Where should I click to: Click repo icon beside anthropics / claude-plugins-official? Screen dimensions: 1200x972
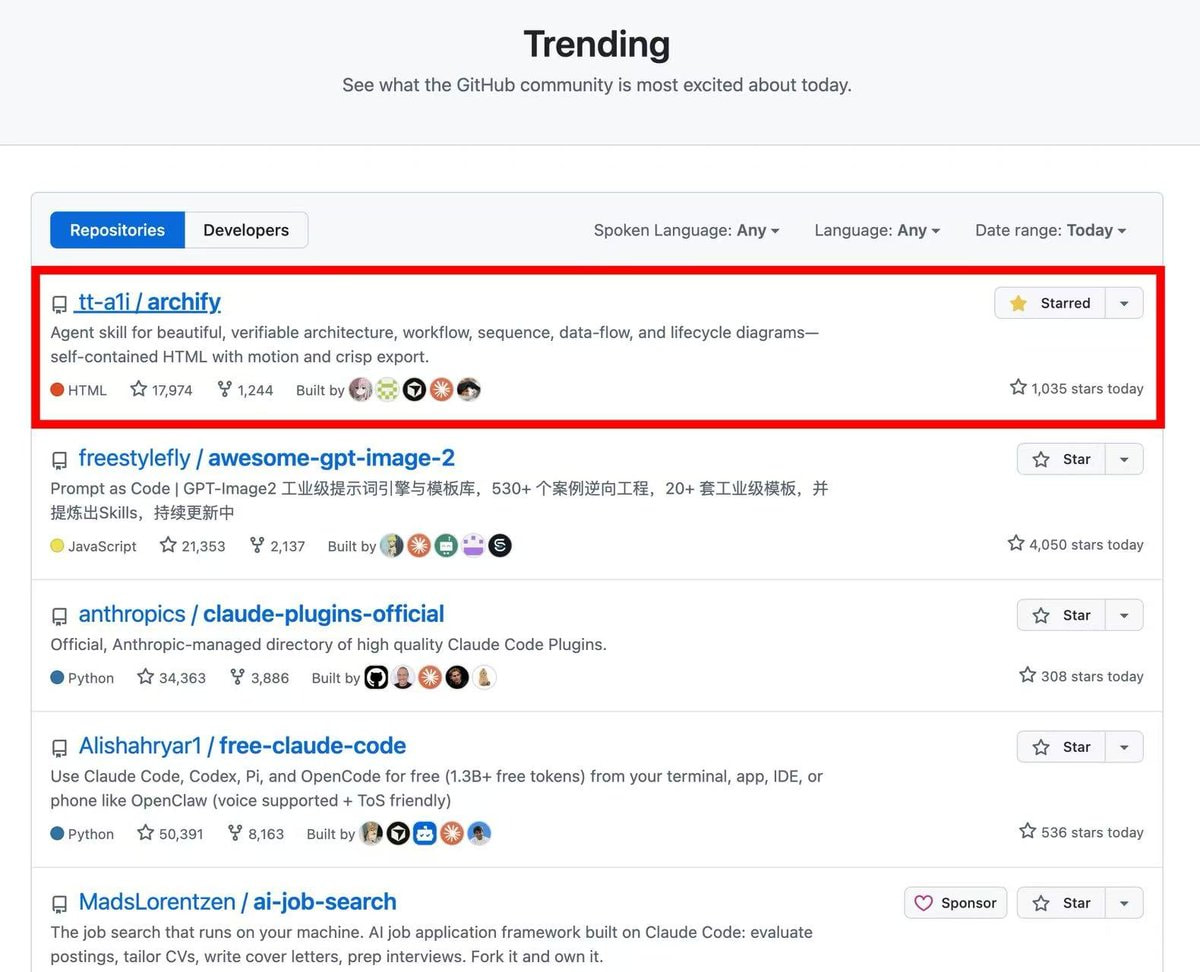point(60,616)
